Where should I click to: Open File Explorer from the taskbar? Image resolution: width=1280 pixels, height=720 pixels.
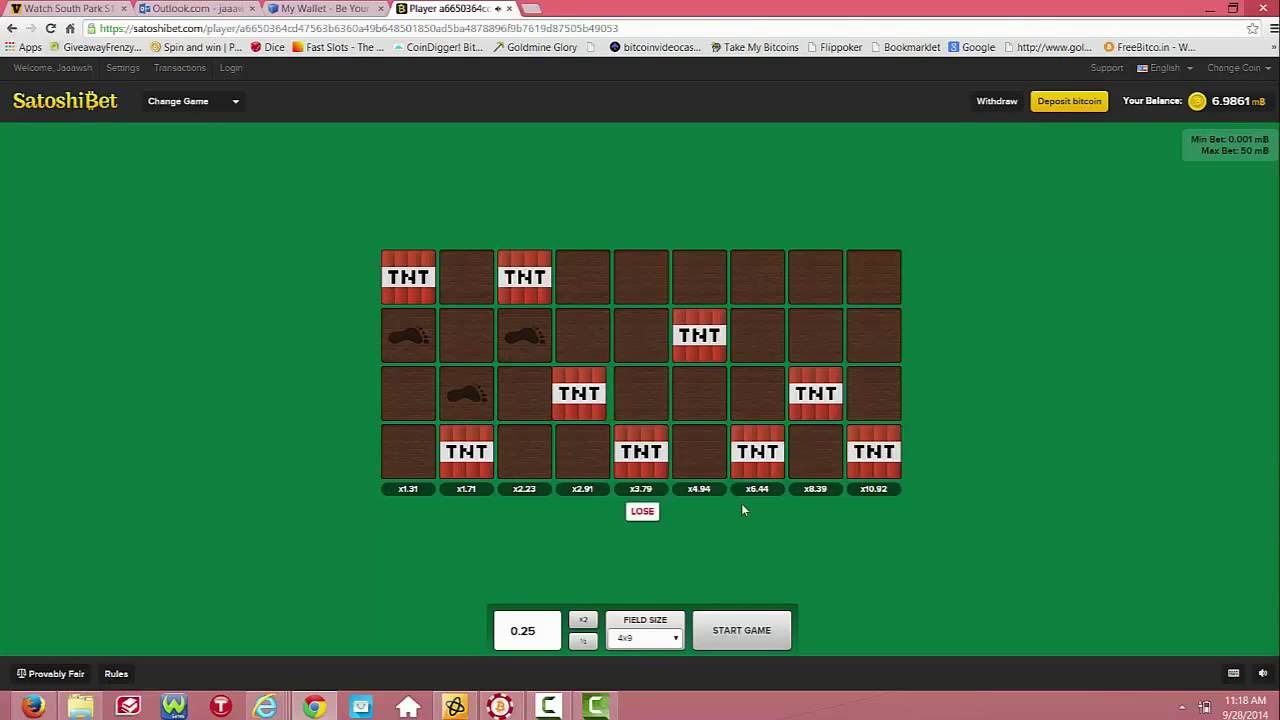click(80, 706)
